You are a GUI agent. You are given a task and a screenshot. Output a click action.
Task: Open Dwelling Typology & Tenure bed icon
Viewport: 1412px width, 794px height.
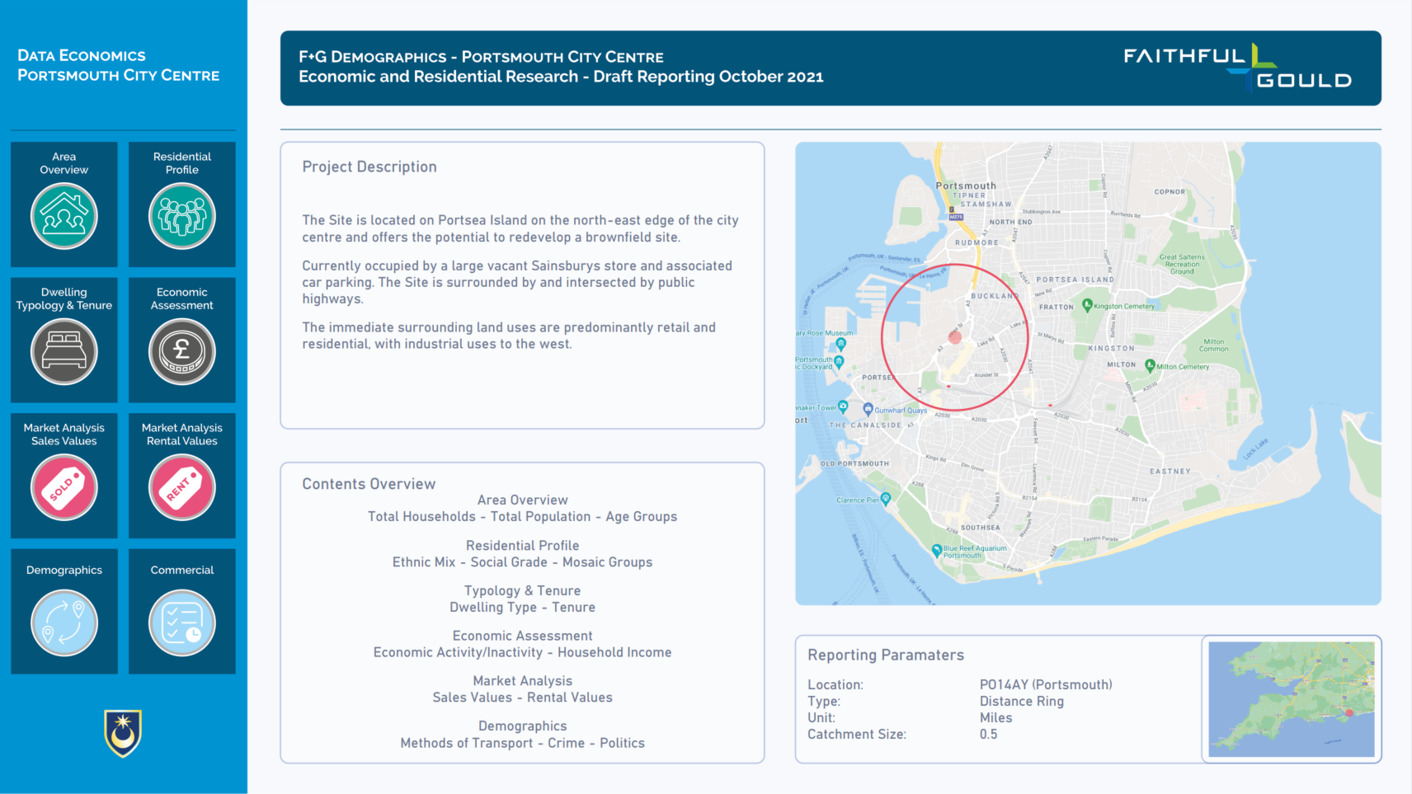tap(64, 351)
